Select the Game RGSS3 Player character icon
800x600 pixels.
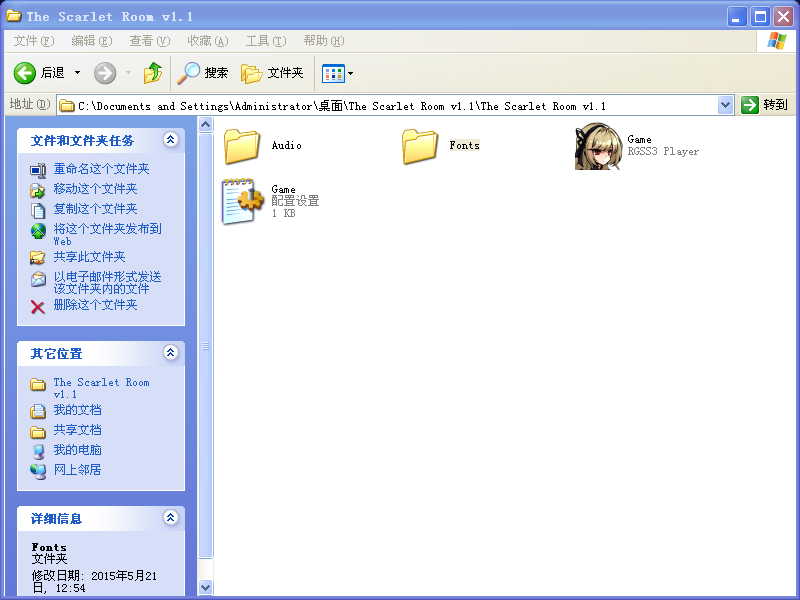[x=598, y=146]
